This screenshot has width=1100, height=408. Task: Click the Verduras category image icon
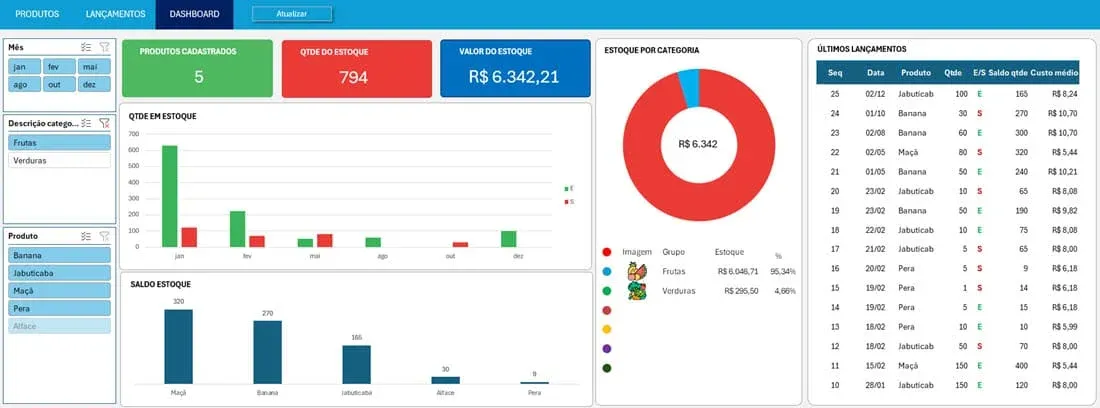coord(637,291)
